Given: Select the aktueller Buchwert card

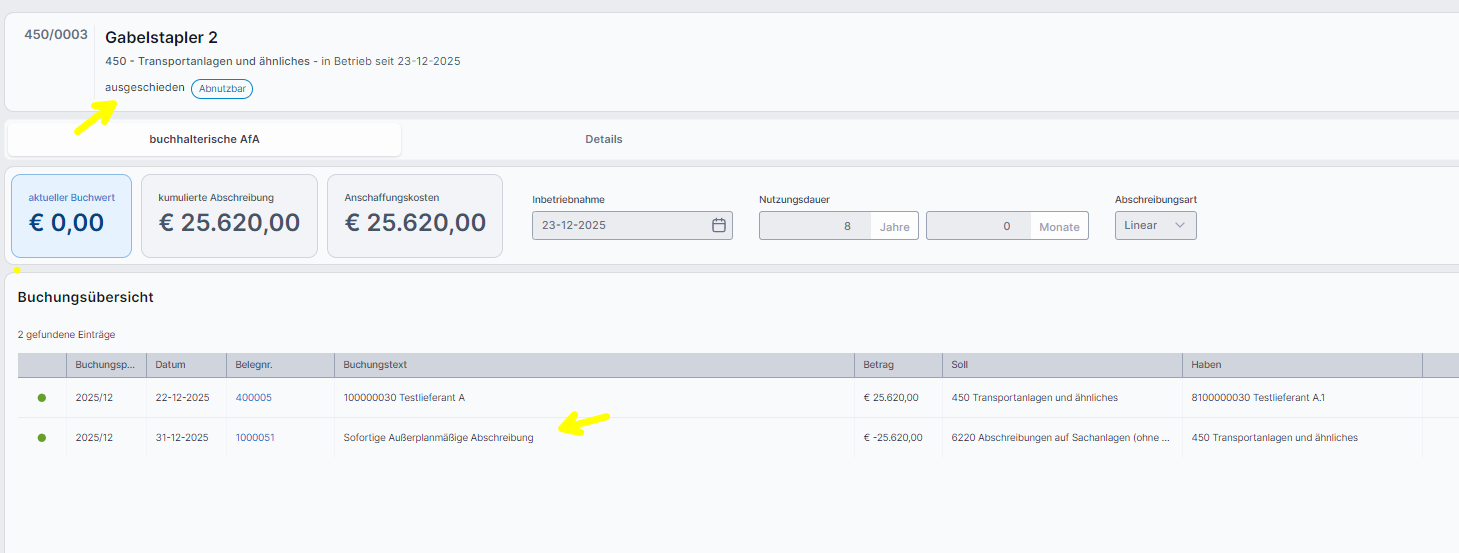Looking at the screenshot, I should pos(71,216).
